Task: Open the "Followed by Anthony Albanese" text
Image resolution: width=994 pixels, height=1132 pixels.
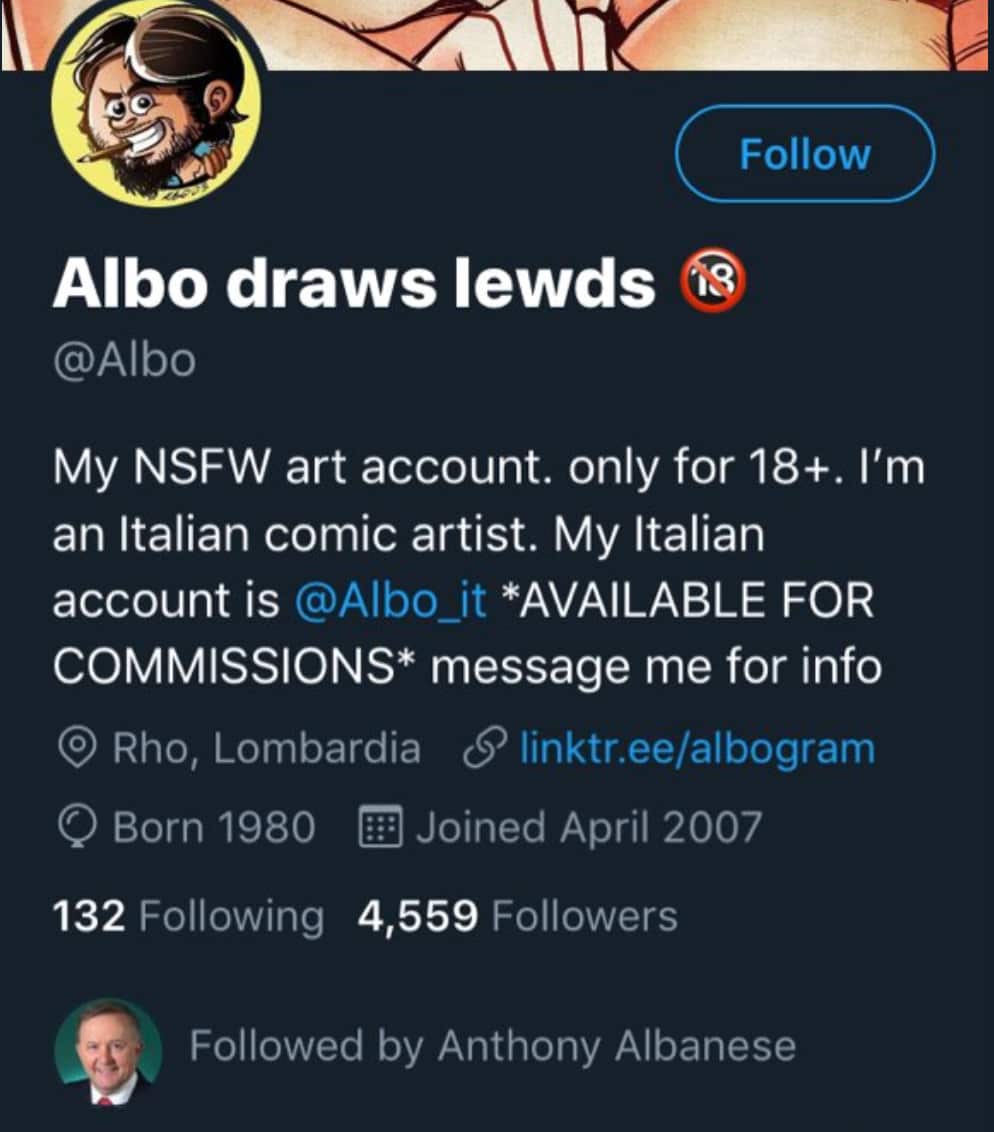Action: 492,1047
